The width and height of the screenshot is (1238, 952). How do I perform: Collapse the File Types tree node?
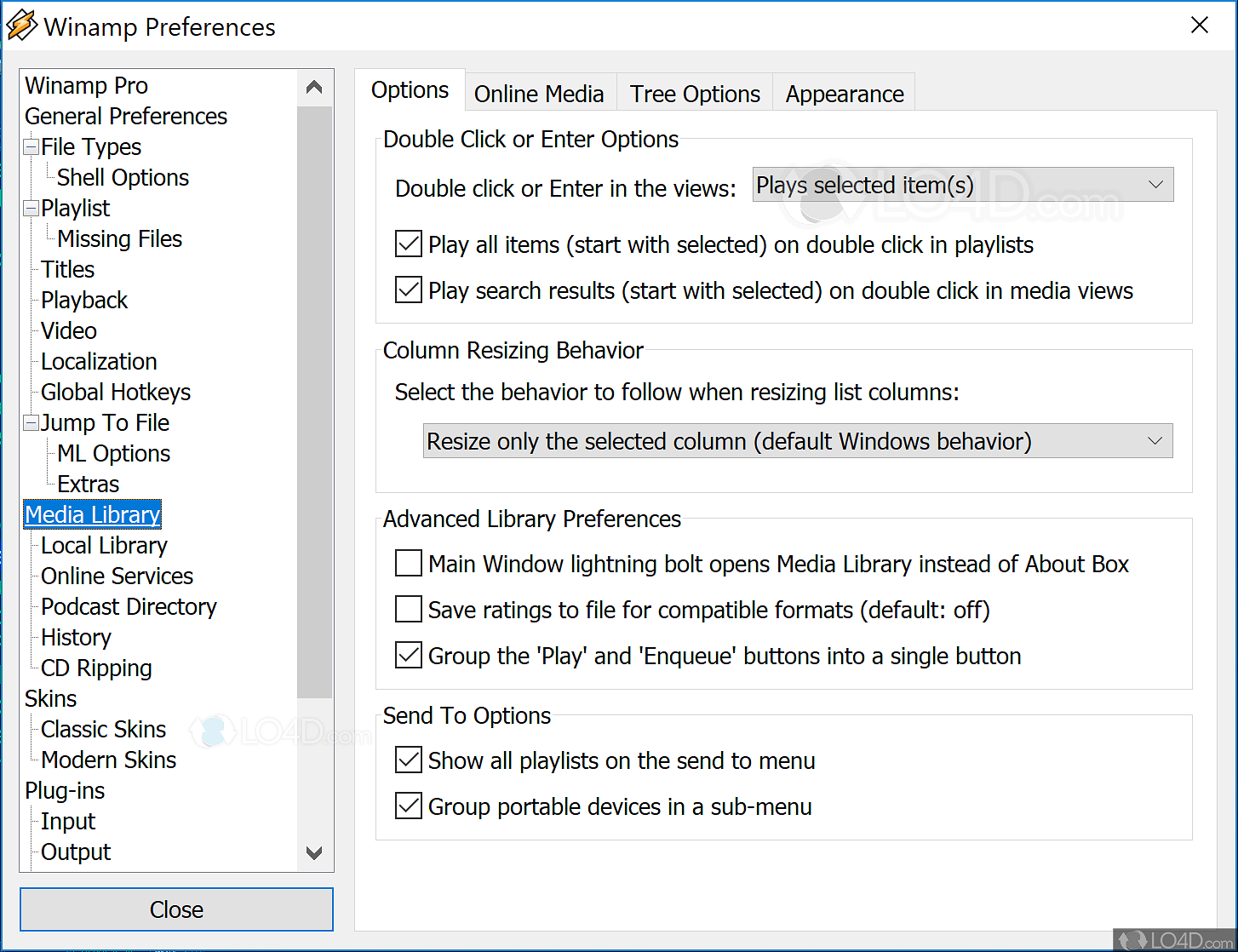tap(32, 147)
